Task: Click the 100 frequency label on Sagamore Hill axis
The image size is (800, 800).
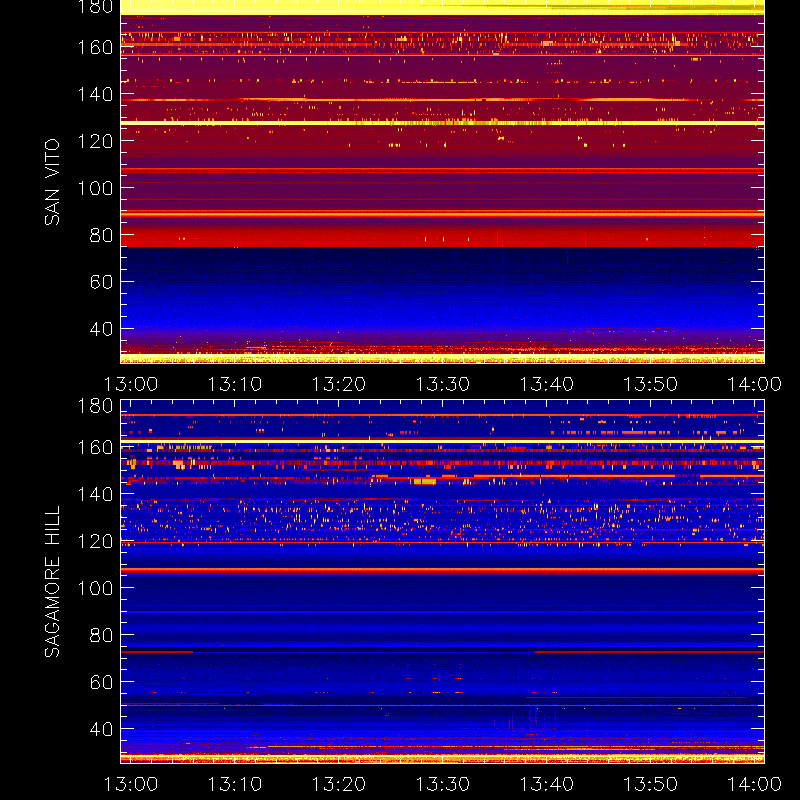Action: tap(95, 588)
